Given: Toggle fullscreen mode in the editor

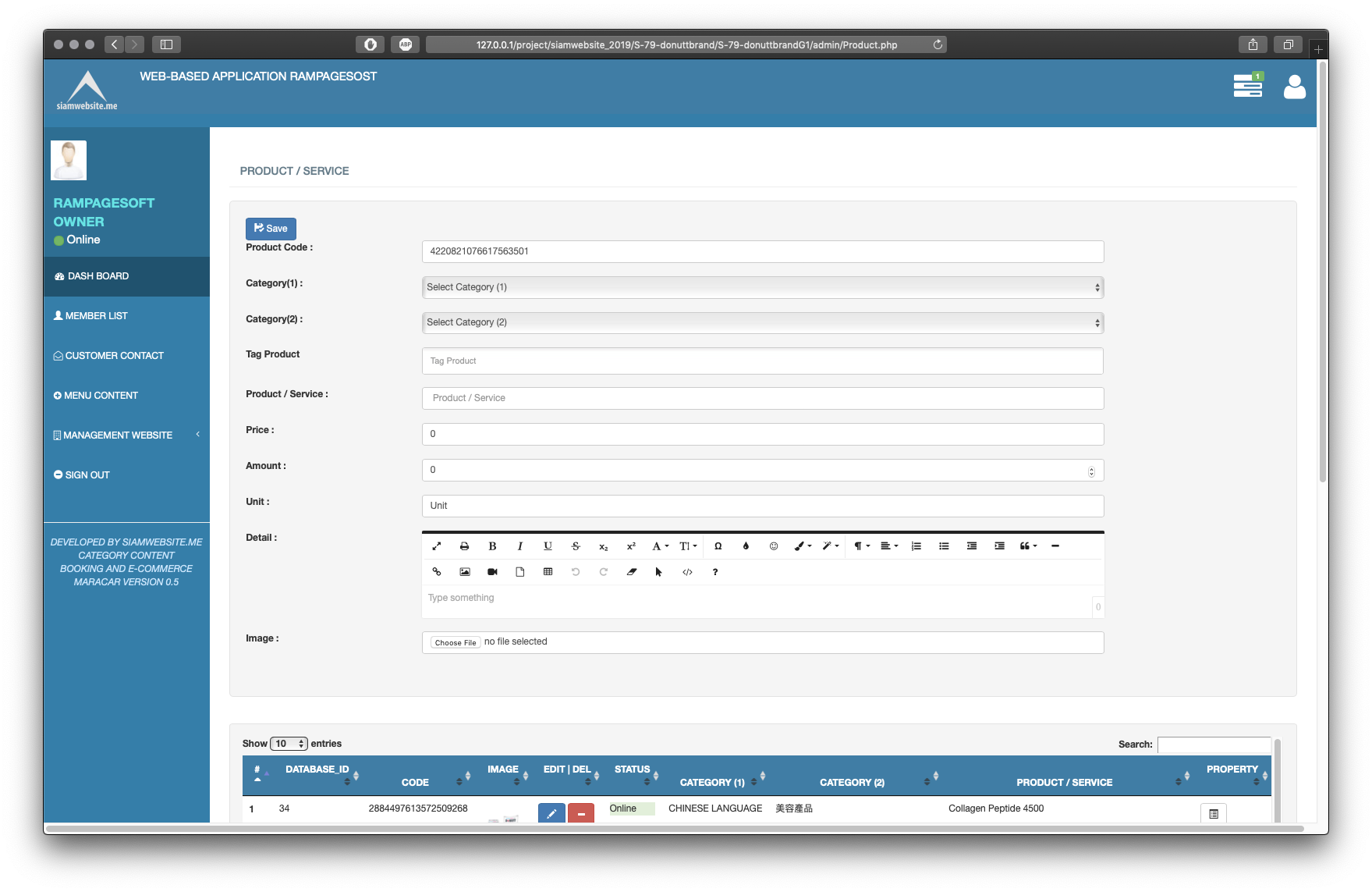Looking at the screenshot, I should (437, 546).
